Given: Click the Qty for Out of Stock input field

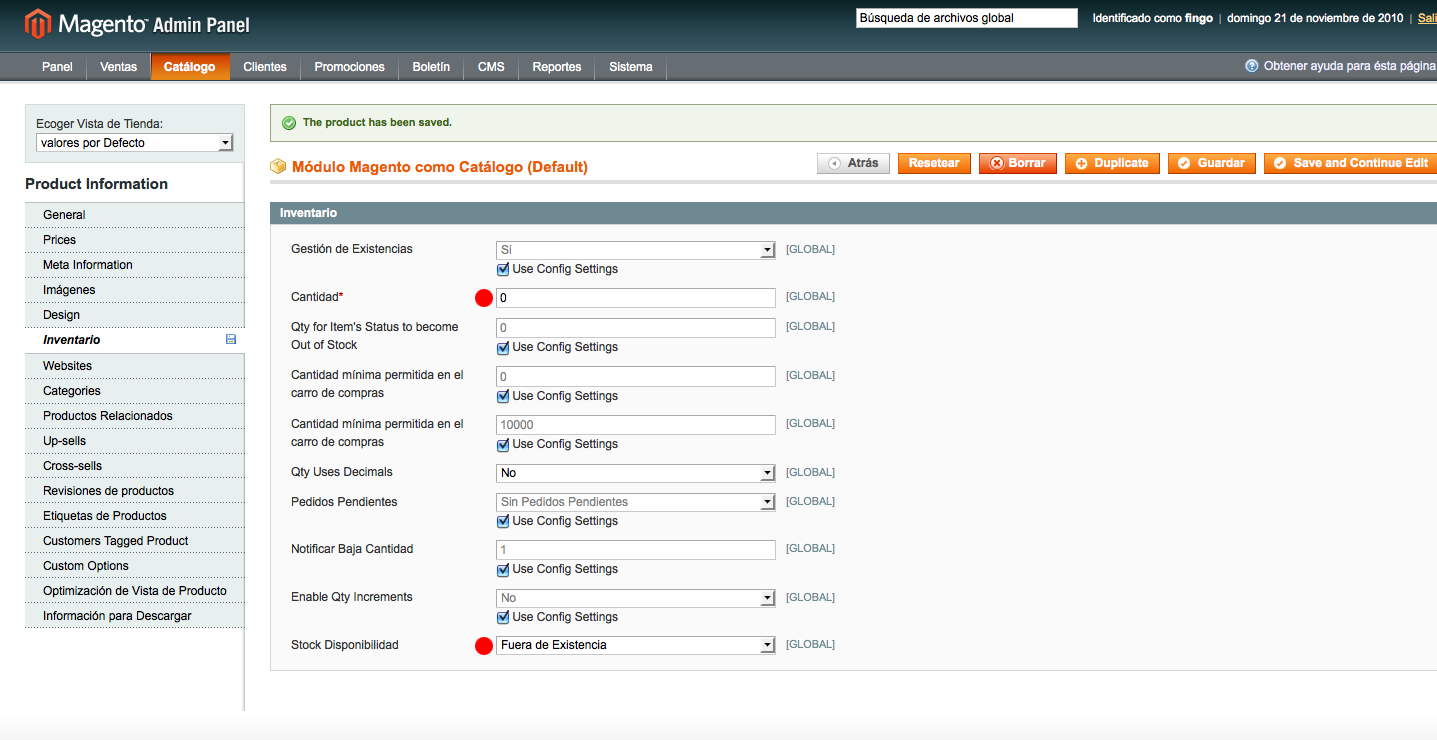Looking at the screenshot, I should point(636,328).
